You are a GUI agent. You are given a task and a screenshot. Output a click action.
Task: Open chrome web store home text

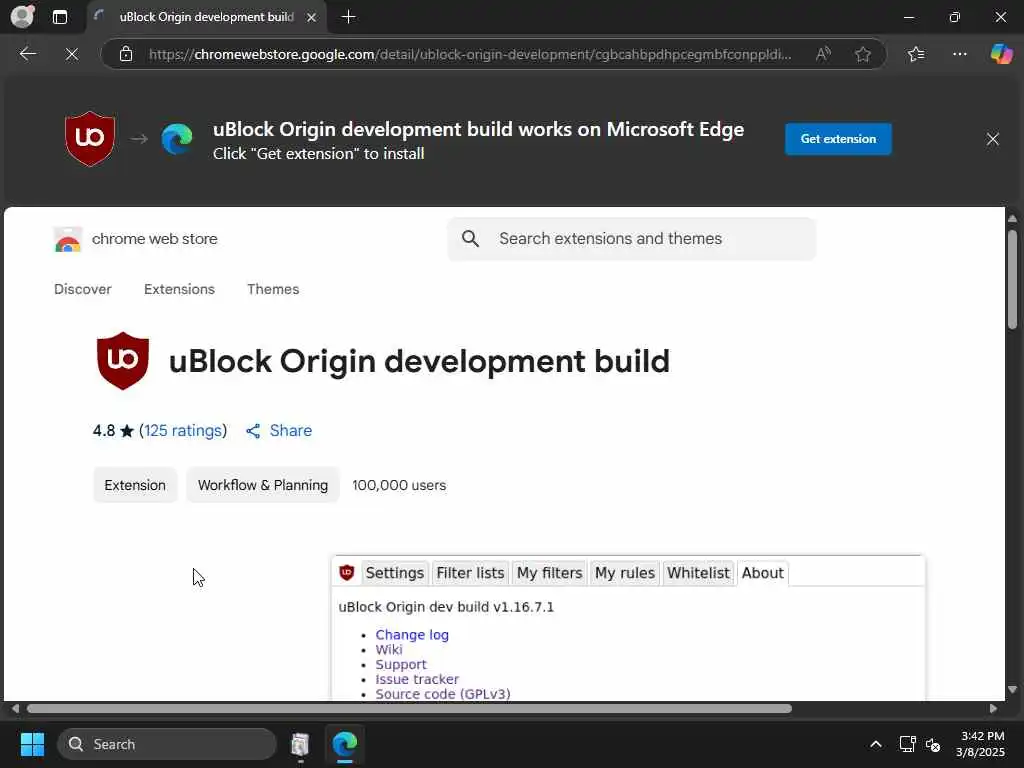(155, 239)
